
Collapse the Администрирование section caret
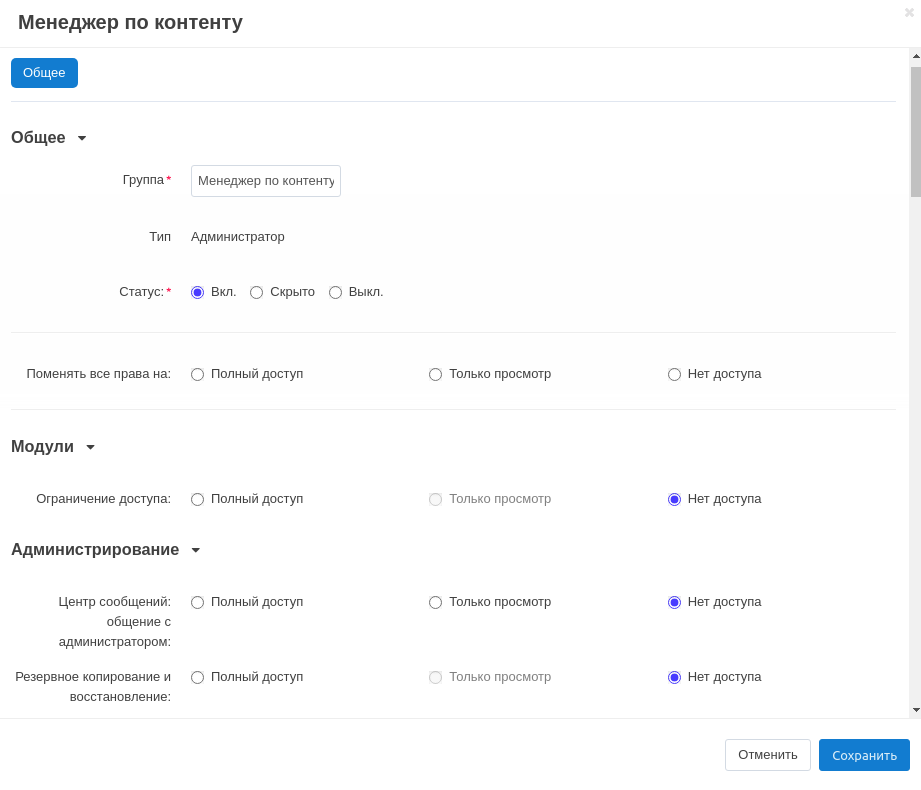click(x=196, y=550)
